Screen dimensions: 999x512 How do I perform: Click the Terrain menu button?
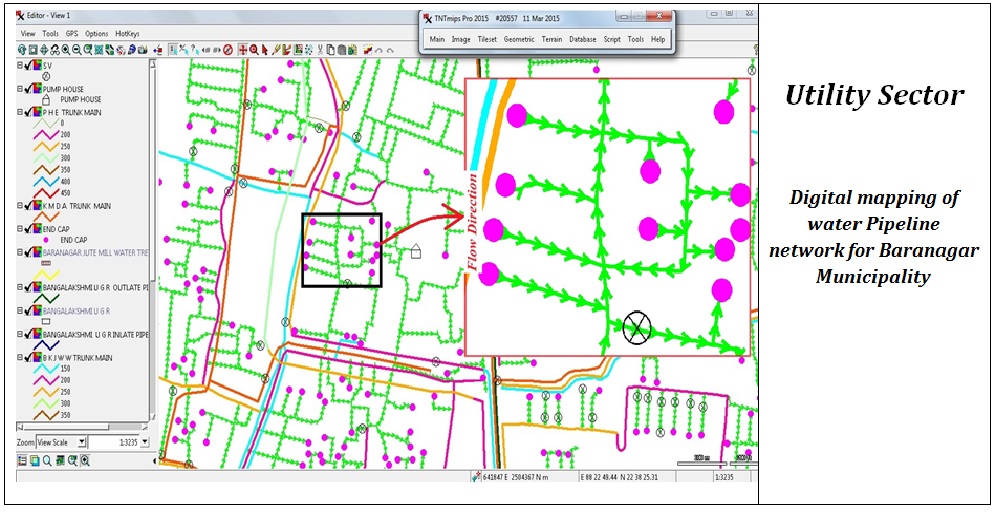[x=552, y=39]
